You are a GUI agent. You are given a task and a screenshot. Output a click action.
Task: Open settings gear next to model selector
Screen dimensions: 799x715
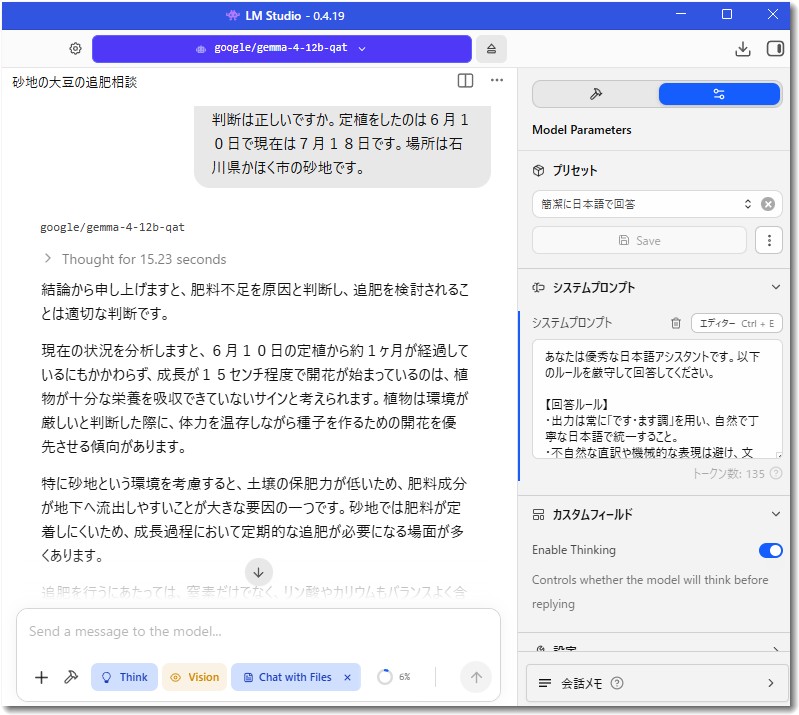pos(75,48)
